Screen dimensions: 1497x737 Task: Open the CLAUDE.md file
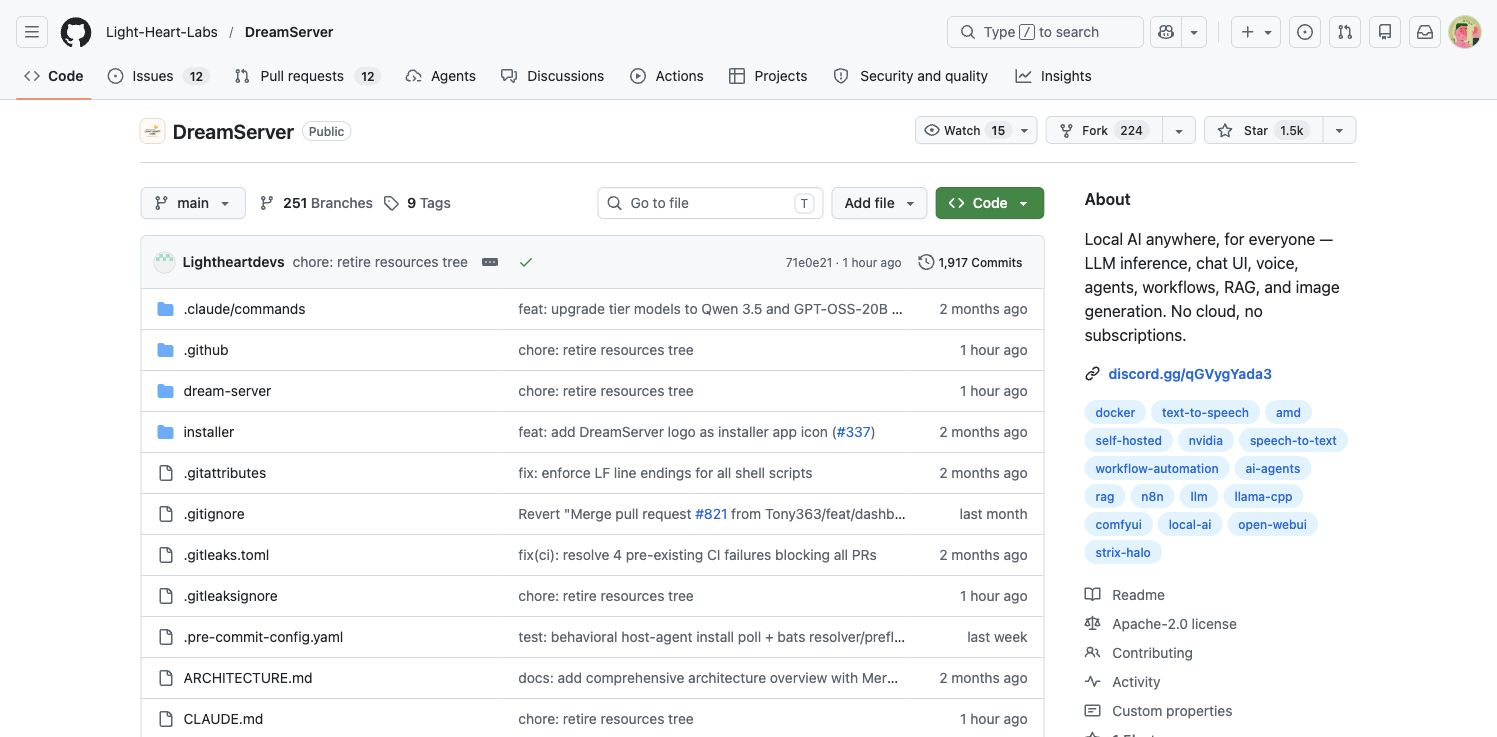(x=224, y=719)
